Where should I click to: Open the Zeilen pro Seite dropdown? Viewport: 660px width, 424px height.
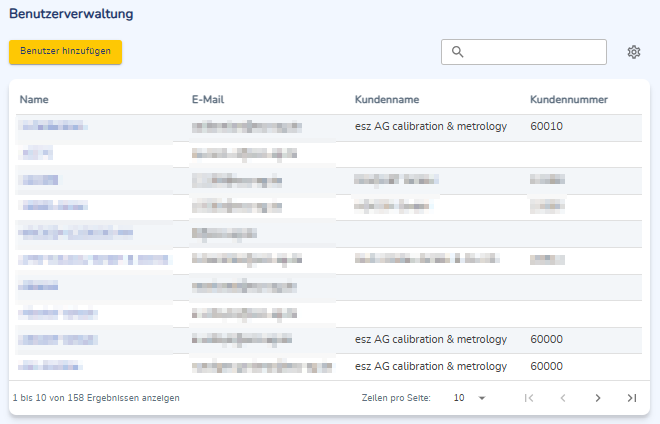(x=469, y=398)
